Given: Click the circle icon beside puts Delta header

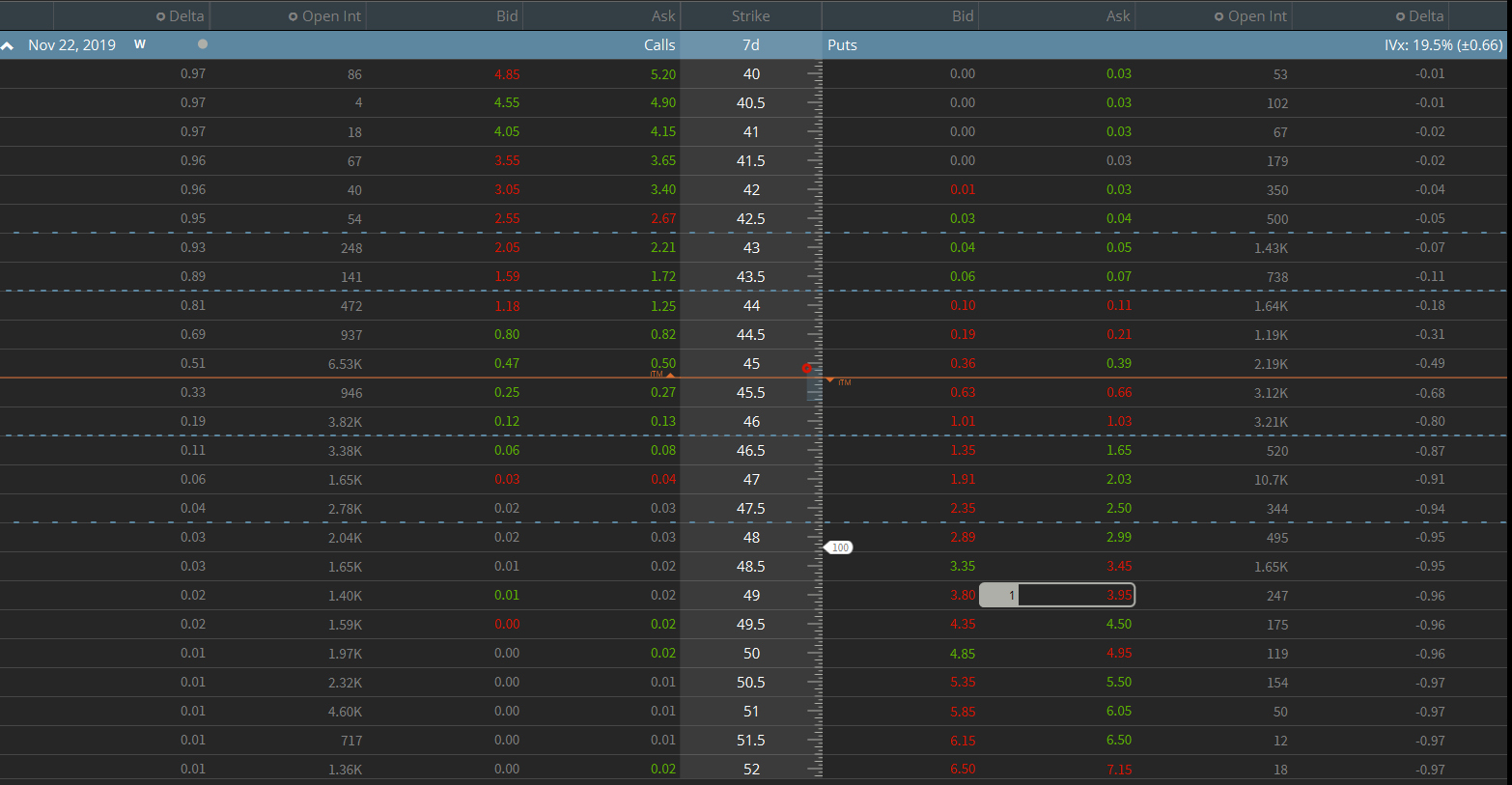Looking at the screenshot, I should click(x=1400, y=16).
